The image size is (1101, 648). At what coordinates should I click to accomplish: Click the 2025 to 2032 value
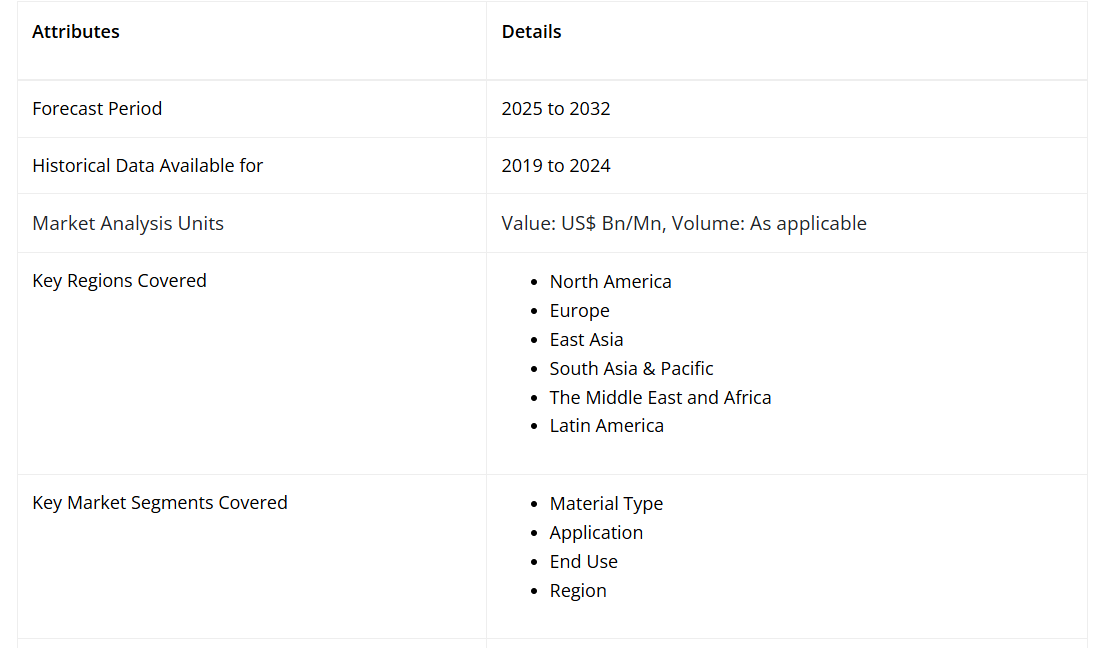[556, 109]
